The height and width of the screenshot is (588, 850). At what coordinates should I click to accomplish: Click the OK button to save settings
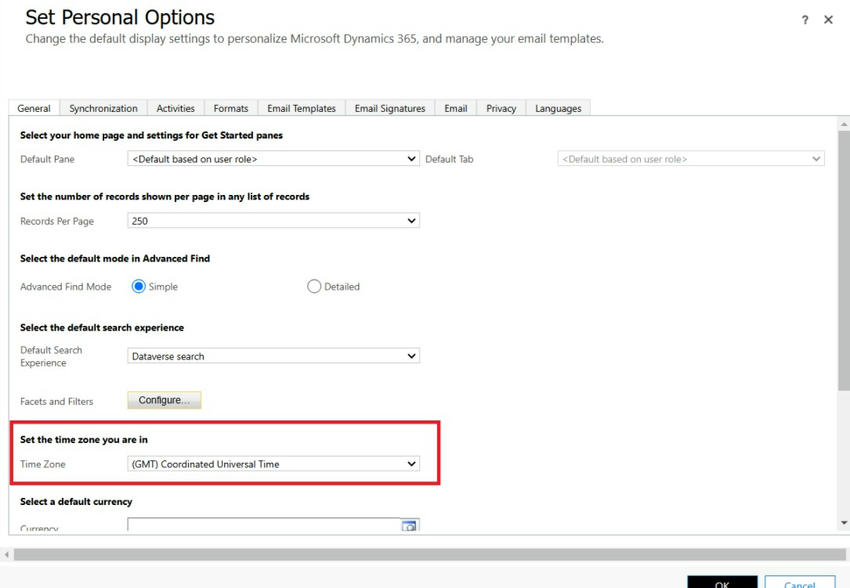(722, 583)
